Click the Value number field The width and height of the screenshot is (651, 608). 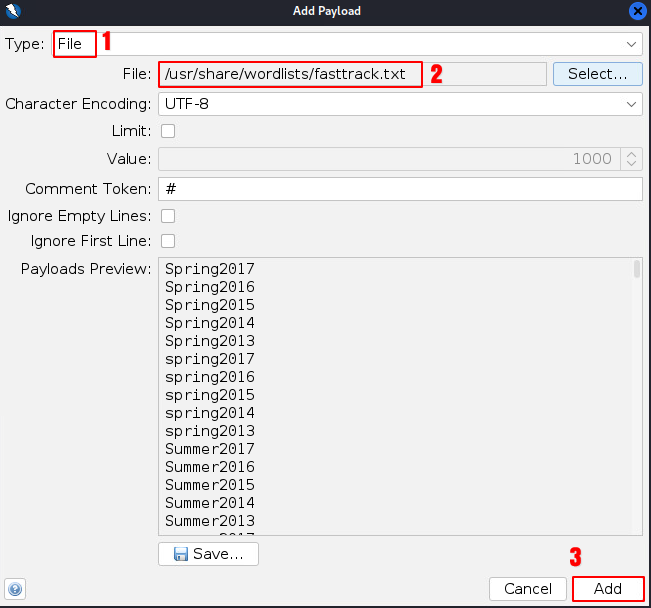[x=388, y=159]
